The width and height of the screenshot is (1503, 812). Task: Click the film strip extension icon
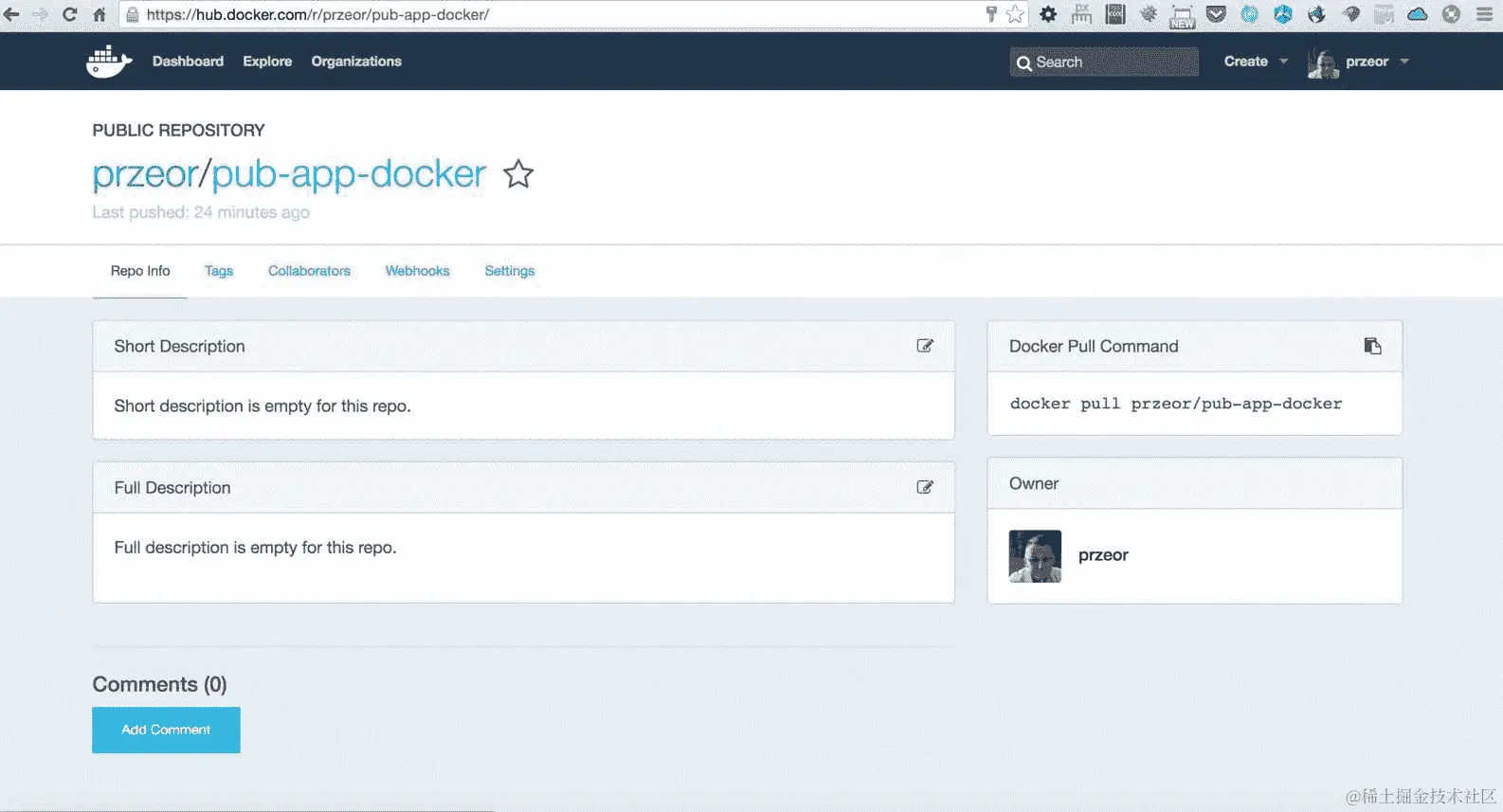pyautogui.click(x=1115, y=14)
